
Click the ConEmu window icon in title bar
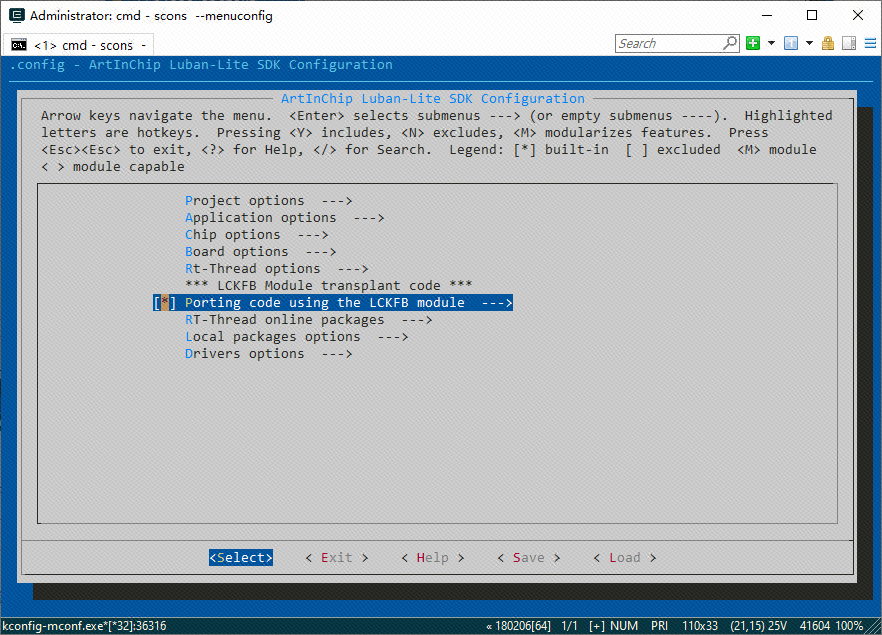[x=15, y=16]
